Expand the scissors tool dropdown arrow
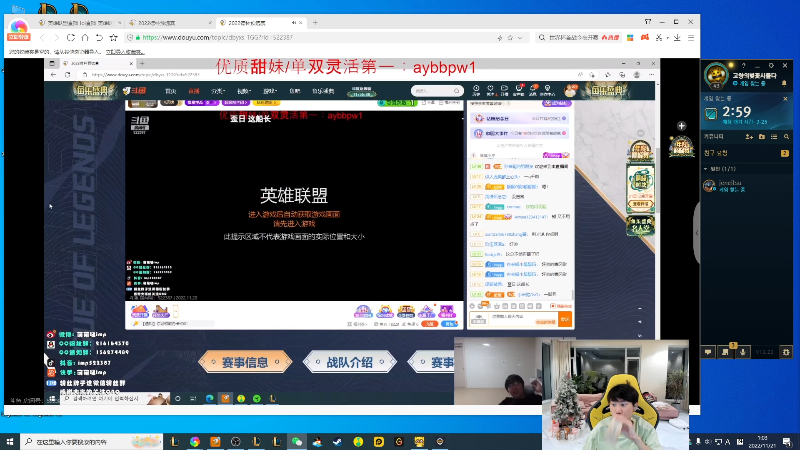 [667, 38]
